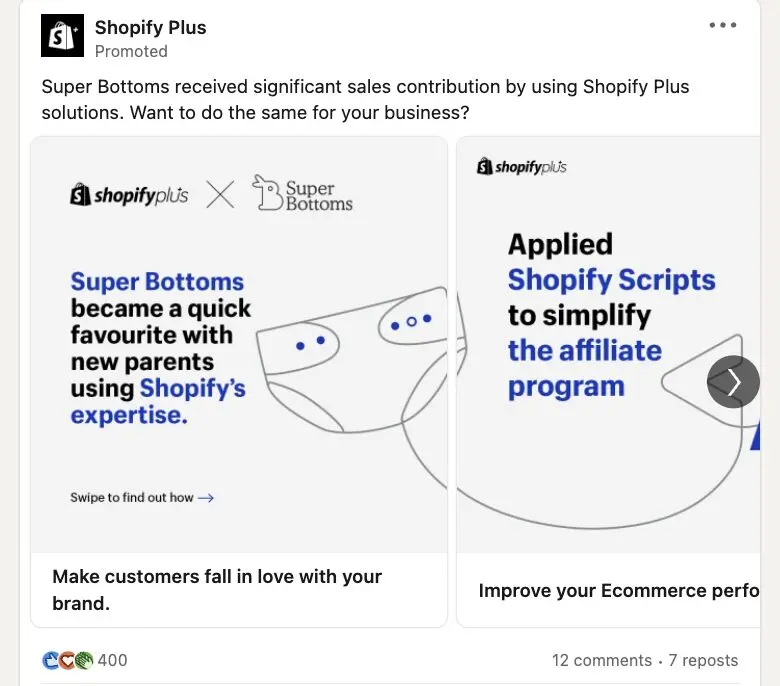780x686 pixels.
Task: Click the shopifyplus logo on second slide
Action: 522,167
